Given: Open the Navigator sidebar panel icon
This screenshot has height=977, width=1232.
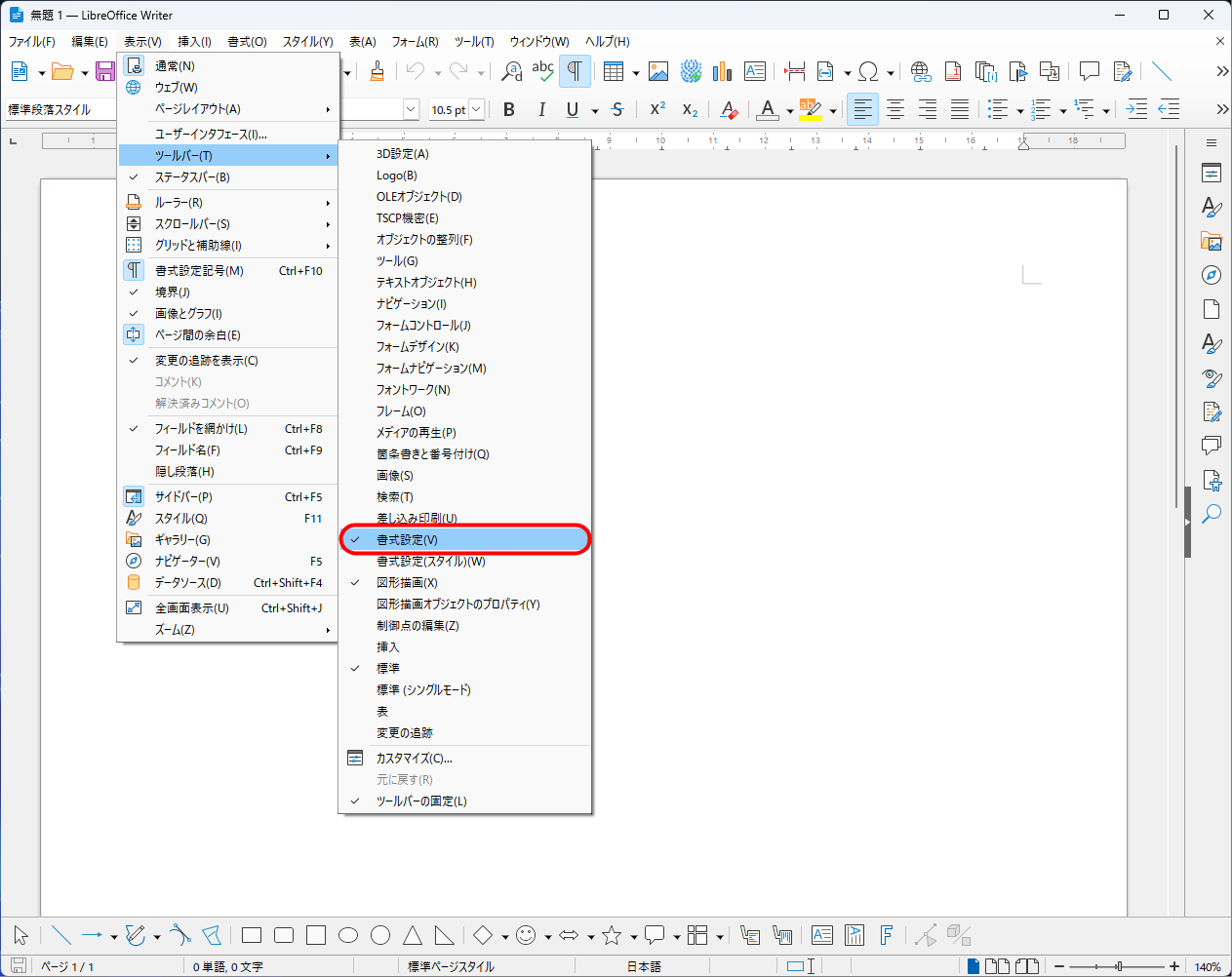Looking at the screenshot, I should pyautogui.click(x=1212, y=275).
